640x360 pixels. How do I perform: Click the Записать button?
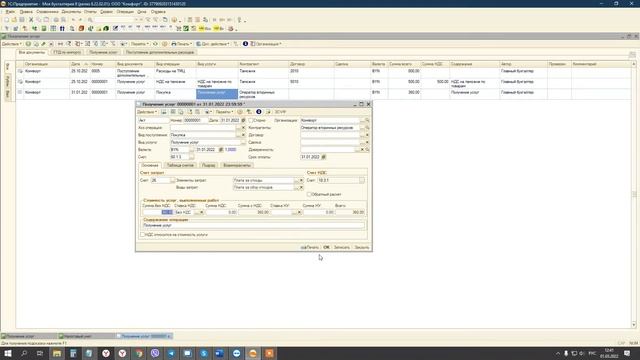pos(342,247)
